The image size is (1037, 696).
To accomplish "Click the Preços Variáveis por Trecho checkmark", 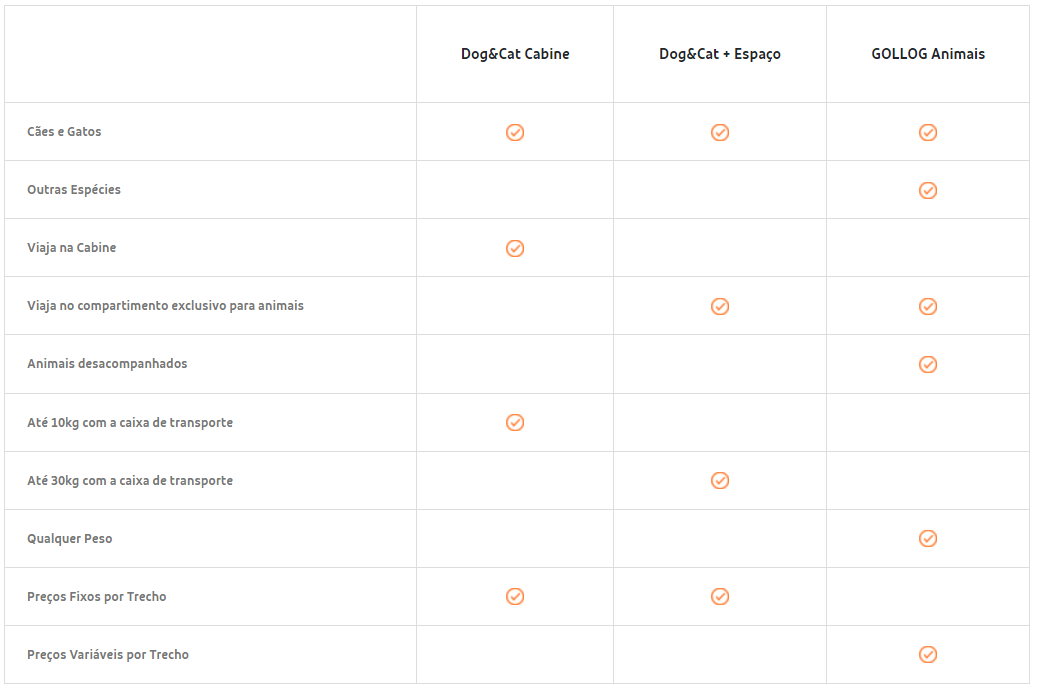I will 928,654.
